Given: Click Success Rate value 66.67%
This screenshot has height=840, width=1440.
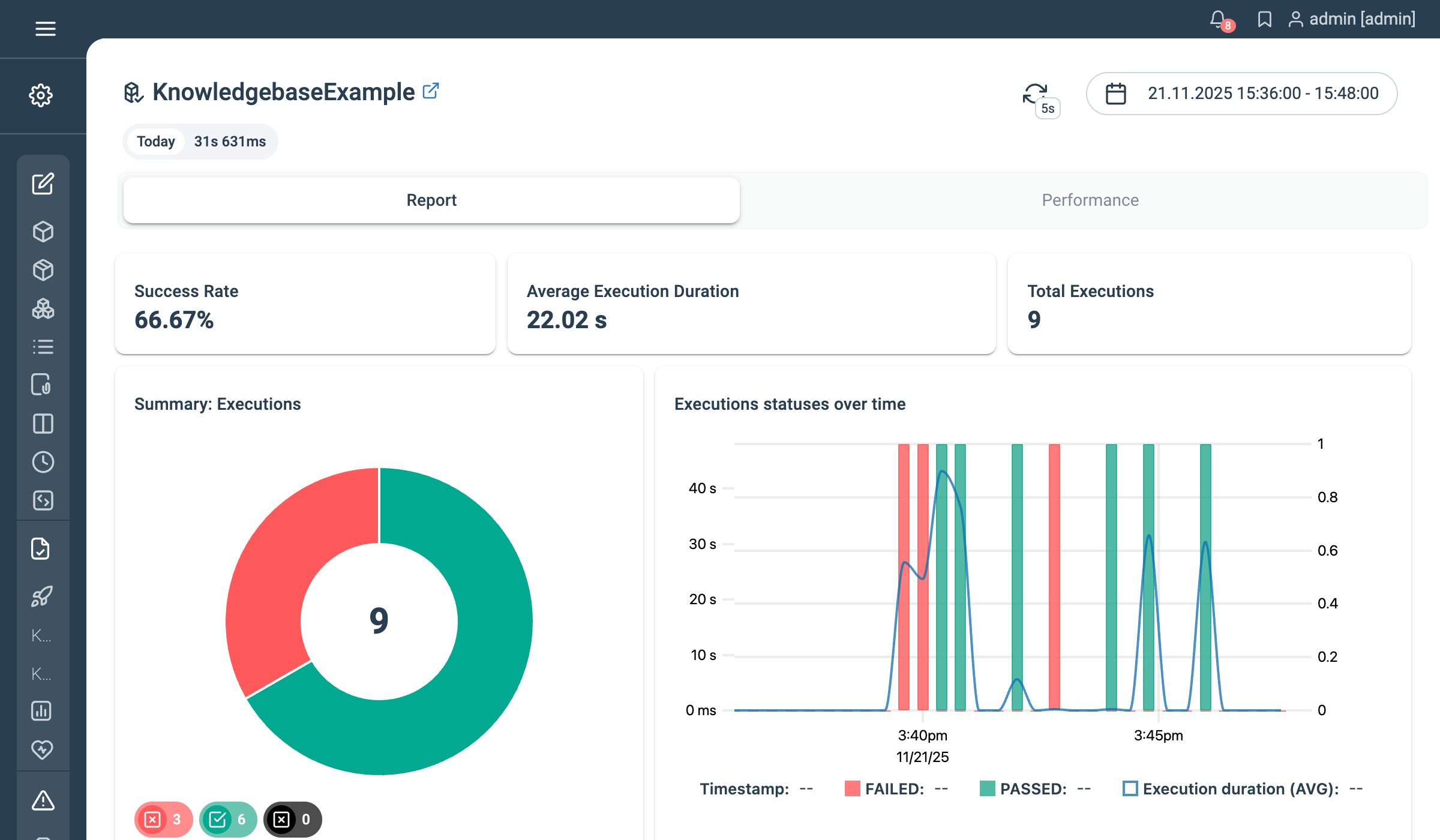Looking at the screenshot, I should pos(174,320).
